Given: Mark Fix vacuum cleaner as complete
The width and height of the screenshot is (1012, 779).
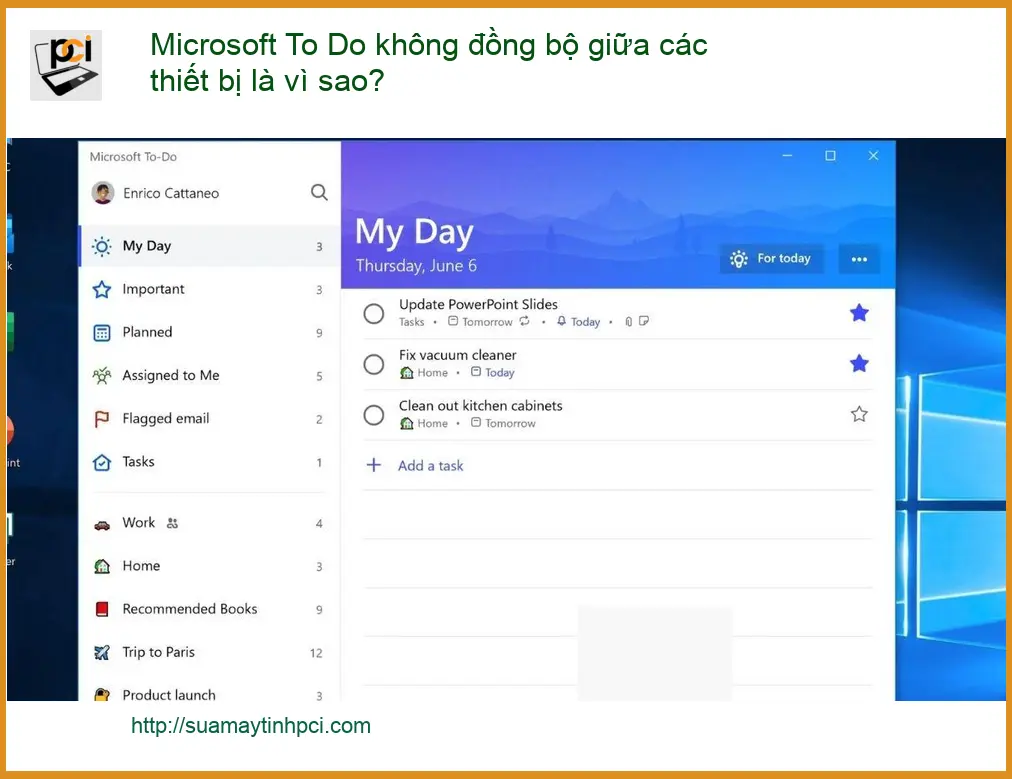Looking at the screenshot, I should (374, 364).
